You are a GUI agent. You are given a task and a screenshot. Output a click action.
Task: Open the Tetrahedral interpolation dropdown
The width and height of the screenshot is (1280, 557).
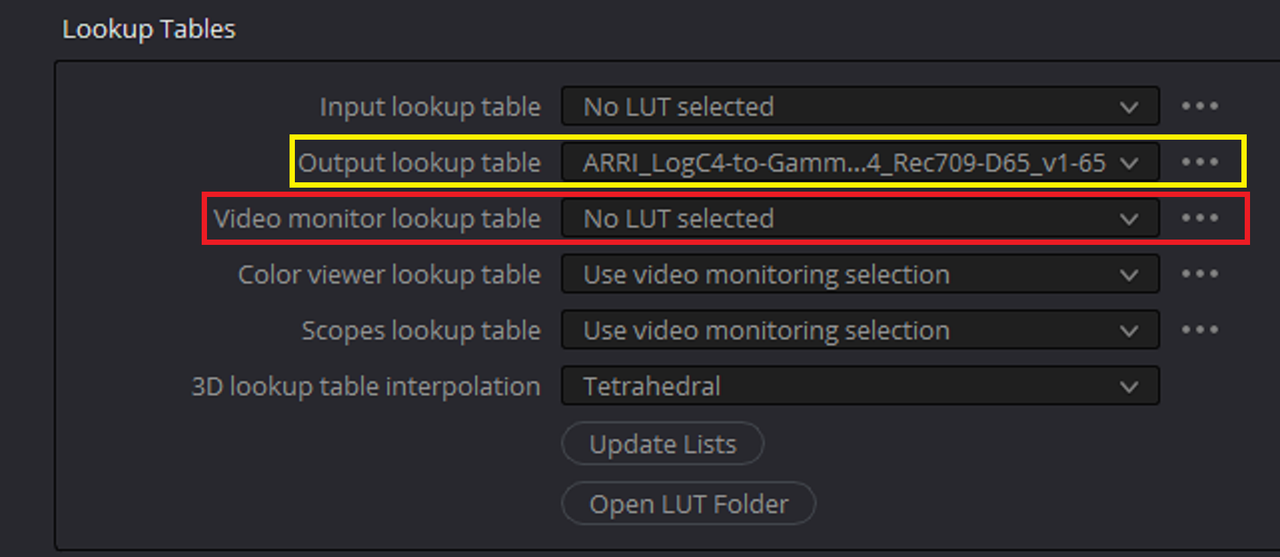[x=860, y=386]
